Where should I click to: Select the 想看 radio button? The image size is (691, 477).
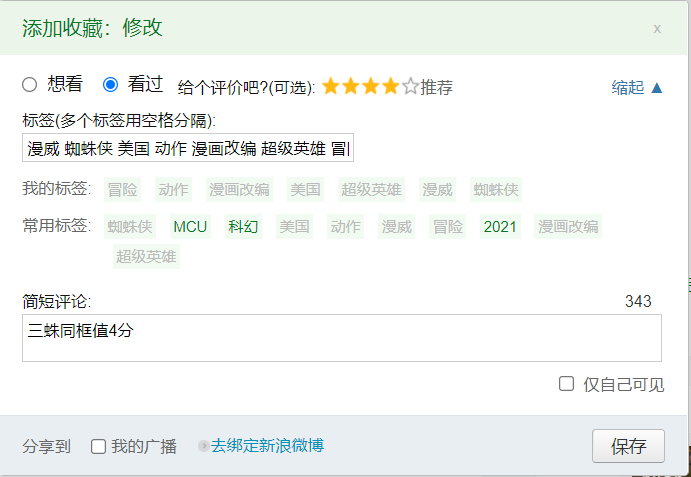point(30,84)
